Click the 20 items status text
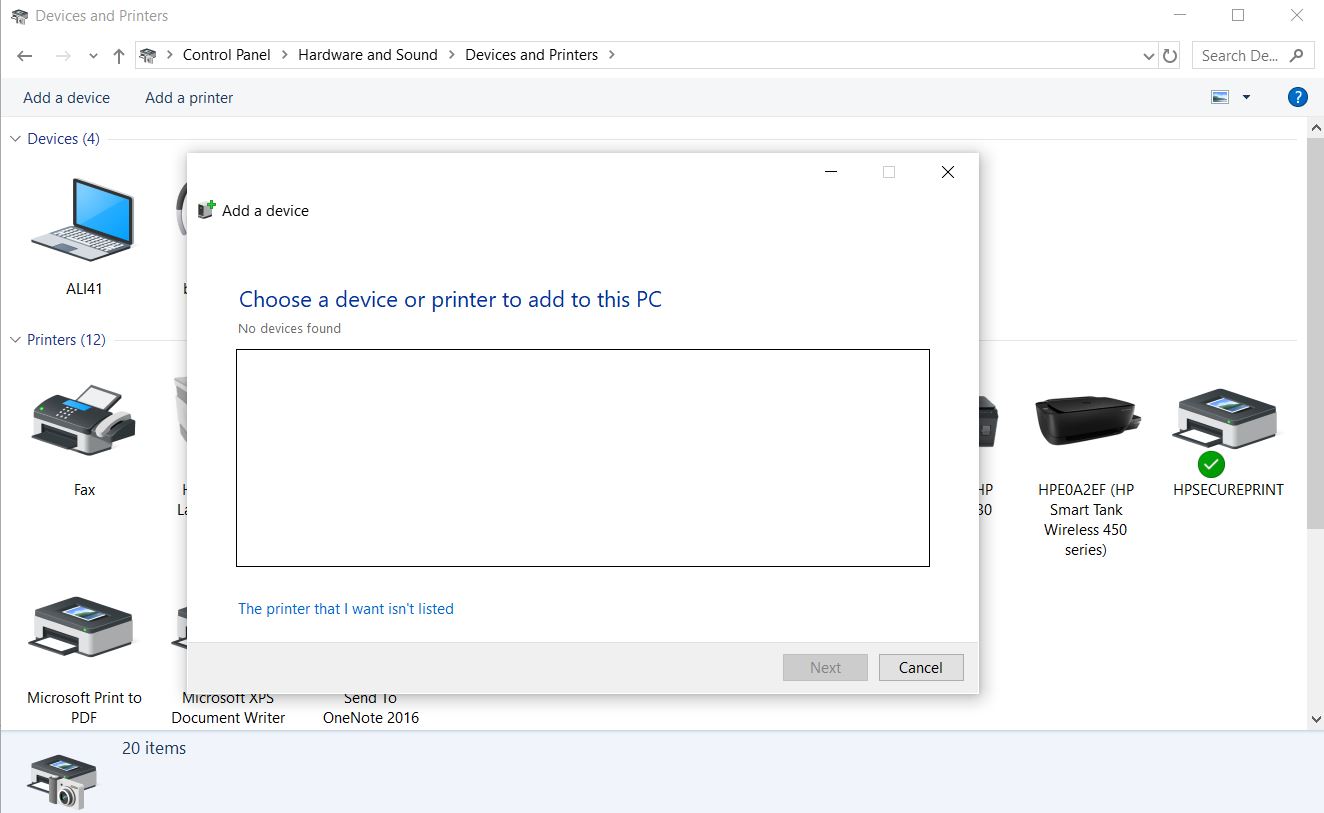Screen dimensions: 1324x813 154,748
